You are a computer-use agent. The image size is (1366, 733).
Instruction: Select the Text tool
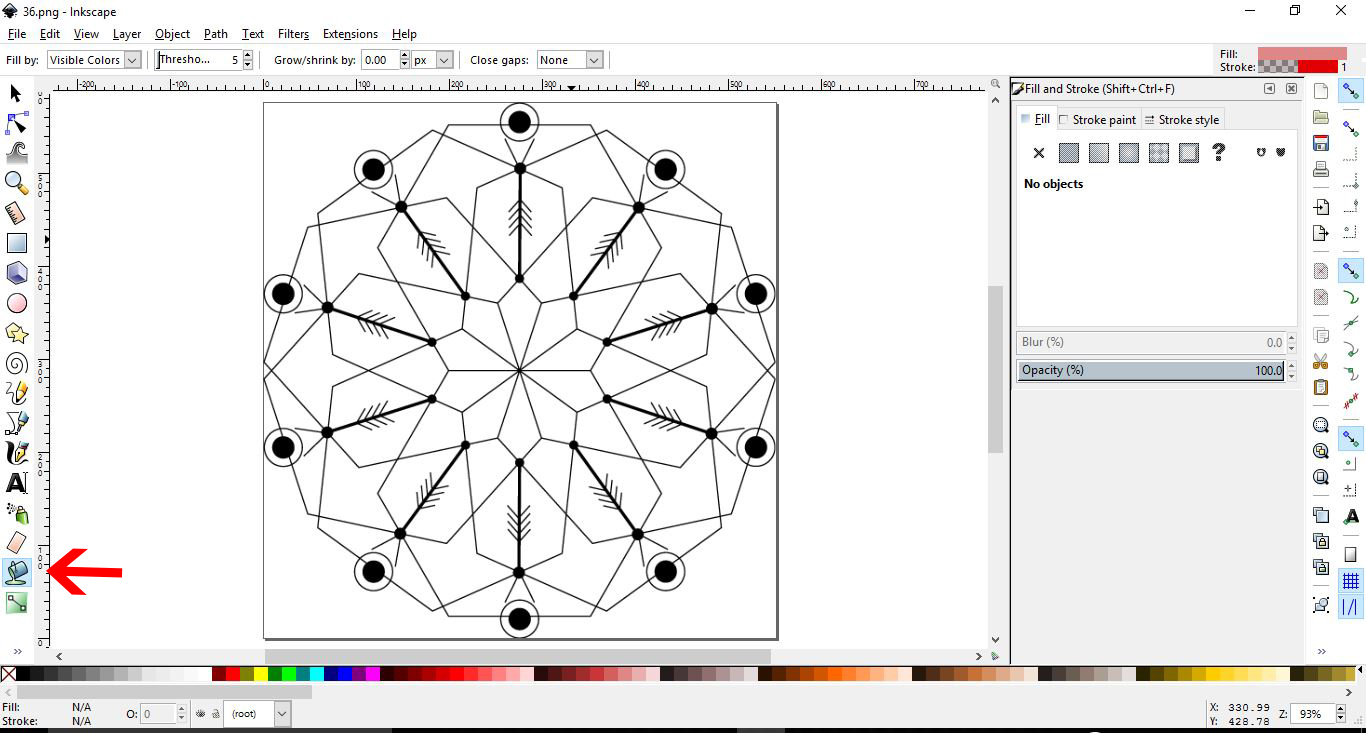tap(16, 483)
